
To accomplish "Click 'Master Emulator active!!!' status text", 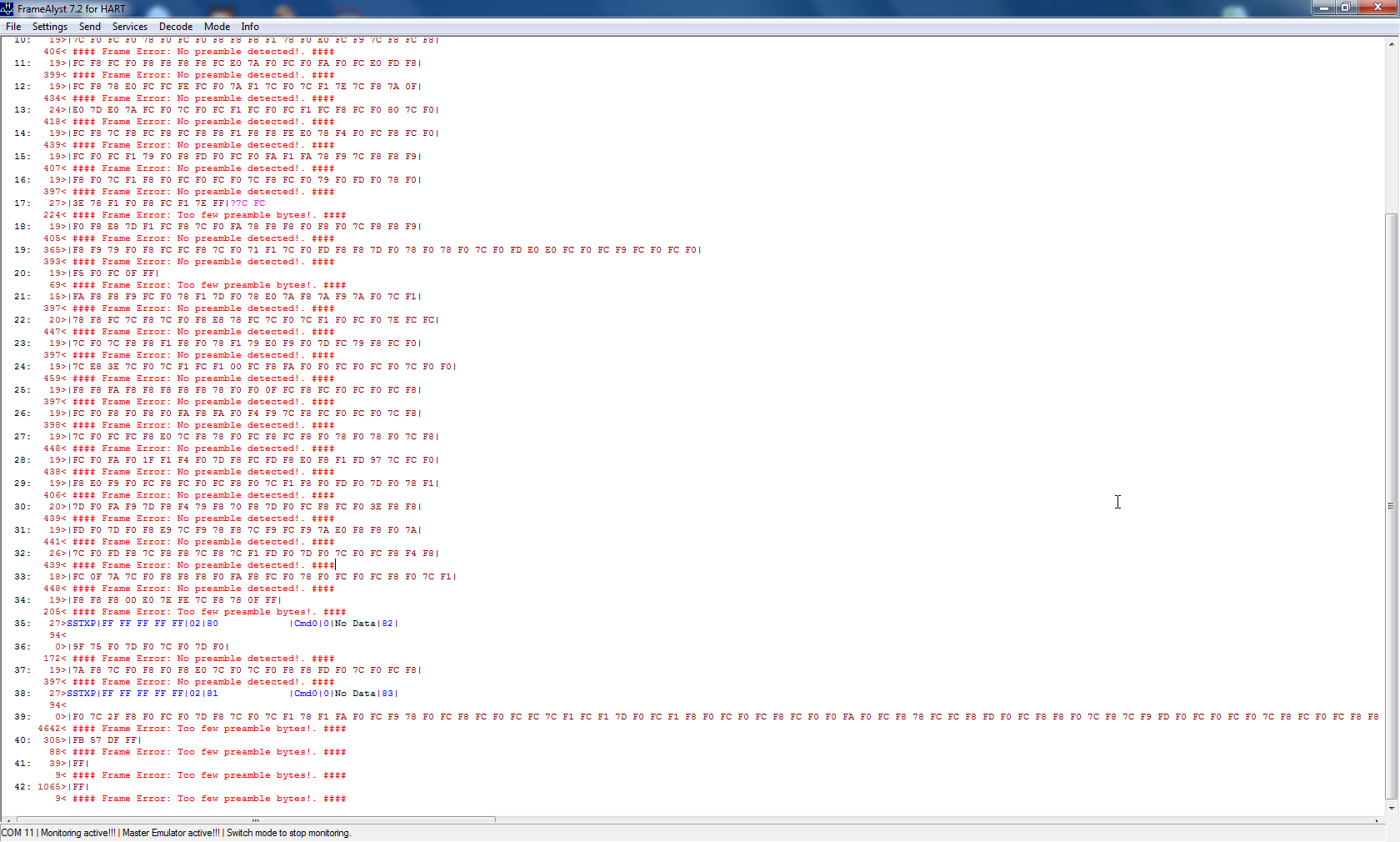I will 171,833.
